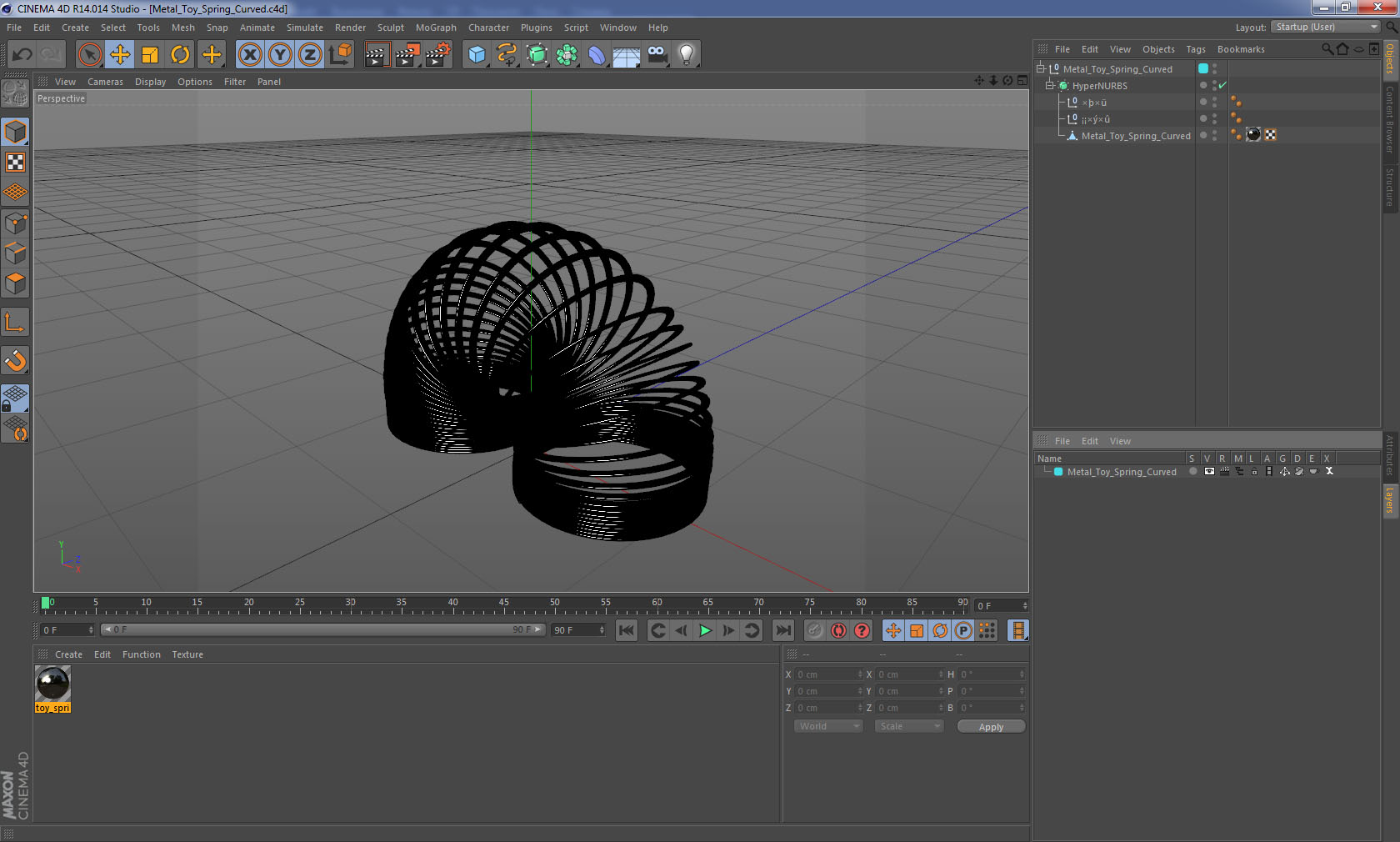Select Edges mode in left palette

[x=15, y=253]
